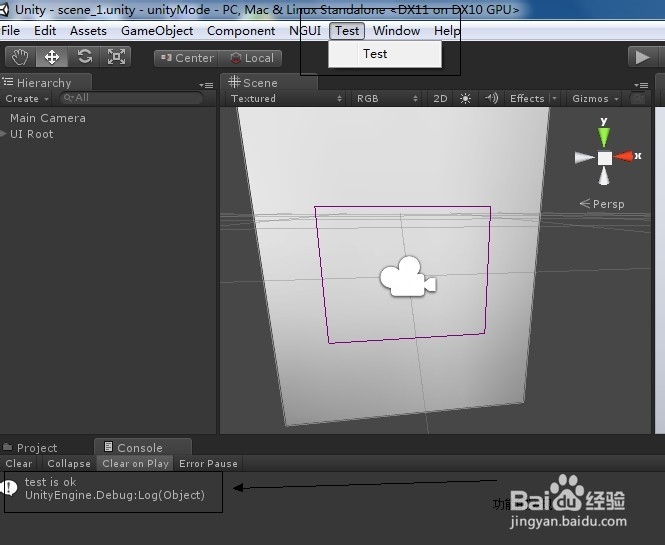Image resolution: width=665 pixels, height=545 pixels.
Task: Select the Scale tool
Action: (x=116, y=57)
